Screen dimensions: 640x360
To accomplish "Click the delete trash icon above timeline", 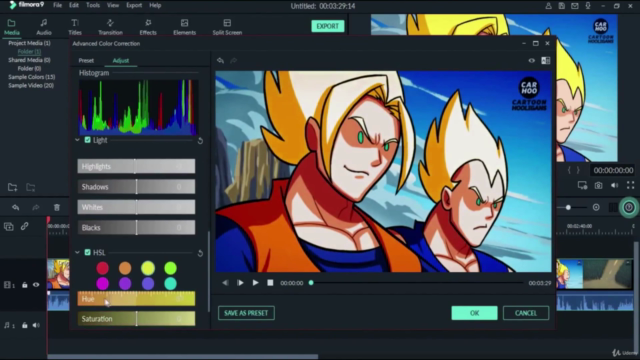I will click(x=57, y=207).
